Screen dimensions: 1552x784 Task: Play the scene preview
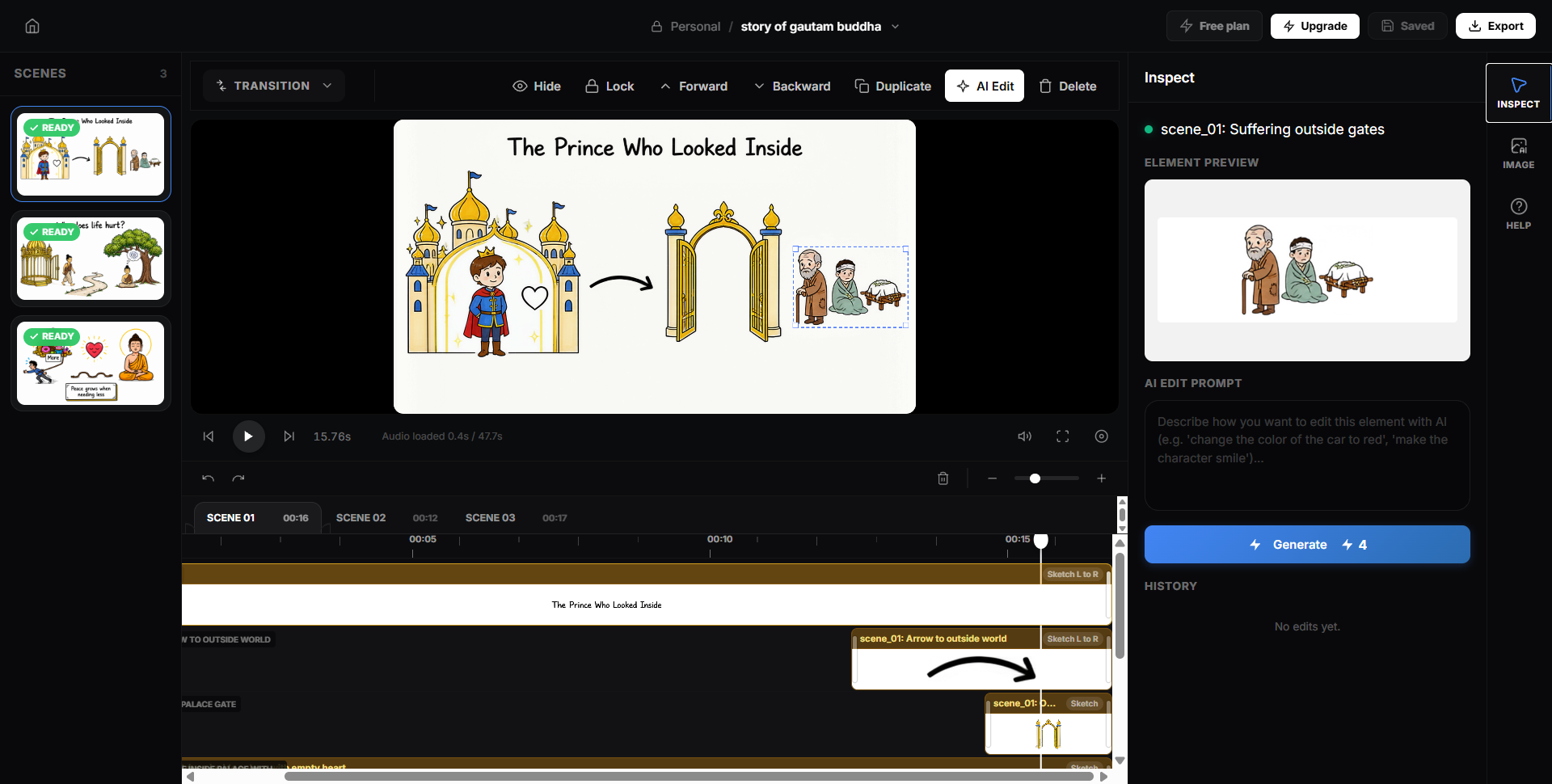[249, 436]
